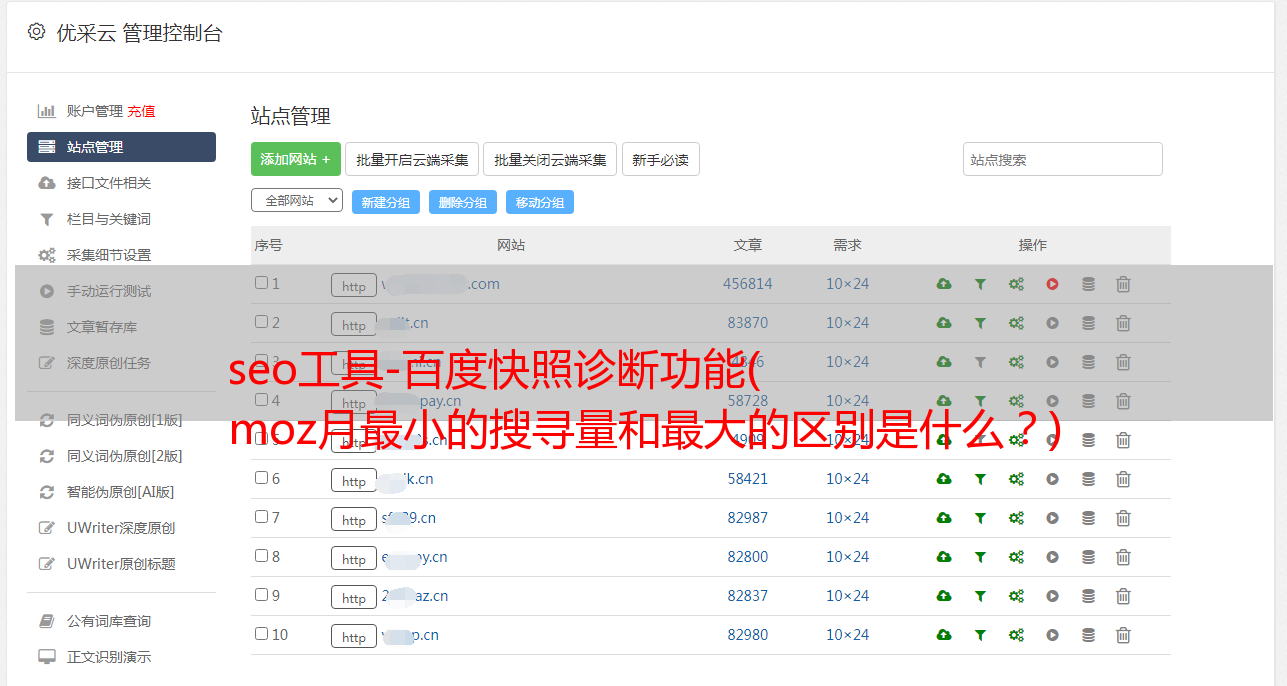Click the database icon in row 2

pos(1088,323)
